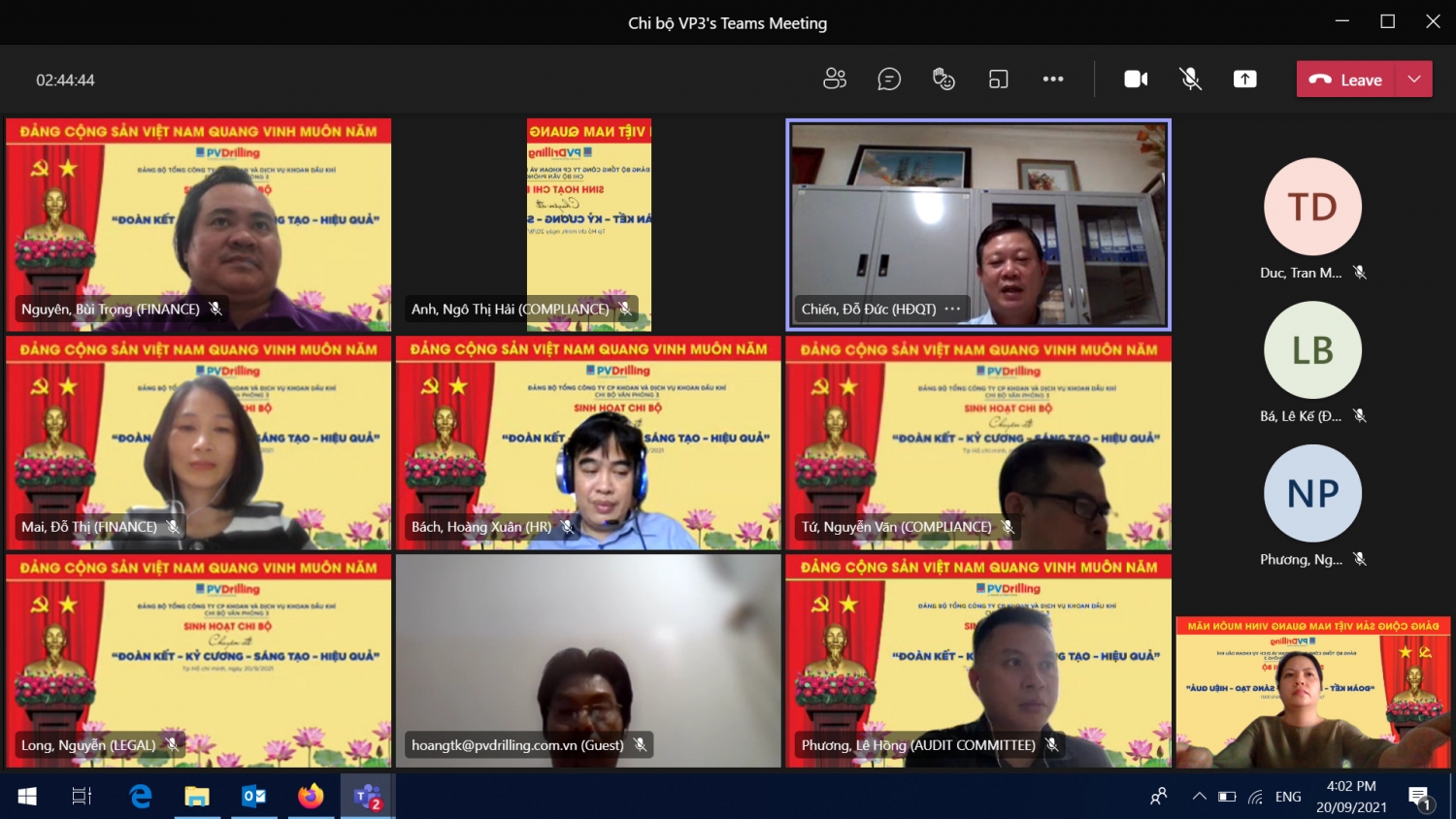Open breakout rooms icon
Screen dimensions: 1456x819
tap(998, 80)
